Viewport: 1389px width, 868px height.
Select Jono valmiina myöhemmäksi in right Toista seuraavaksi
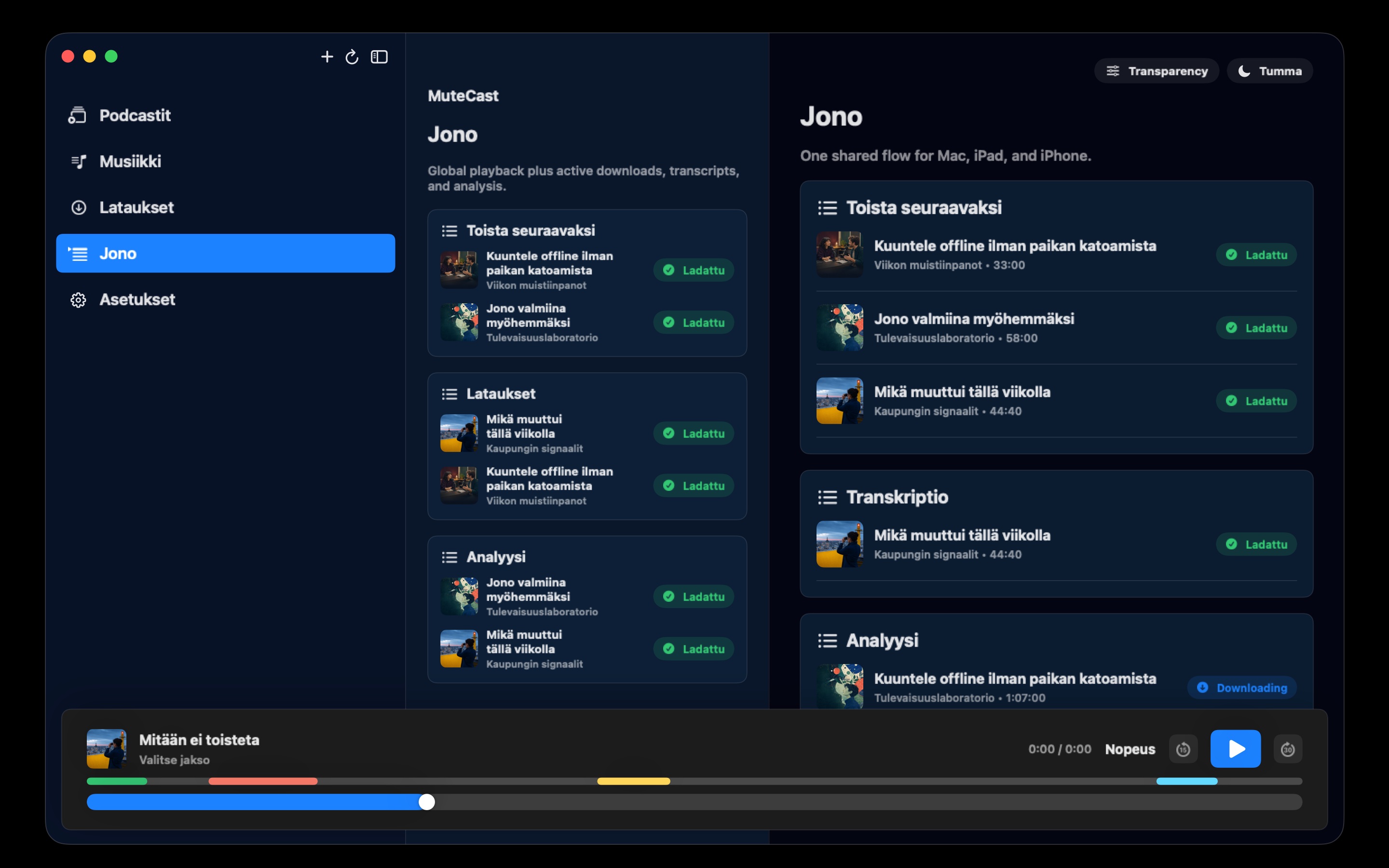(x=1056, y=328)
